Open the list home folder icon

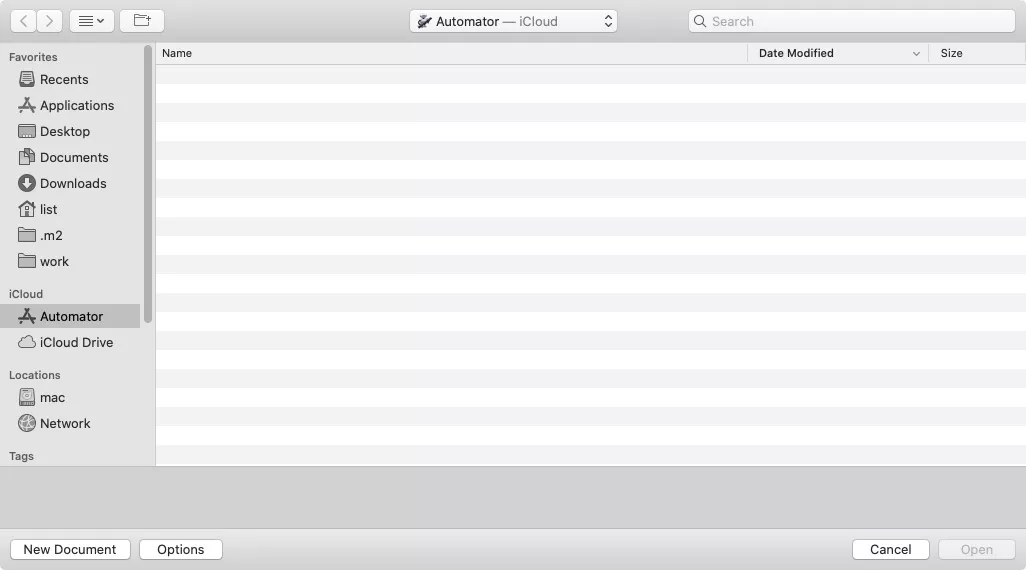[27, 209]
